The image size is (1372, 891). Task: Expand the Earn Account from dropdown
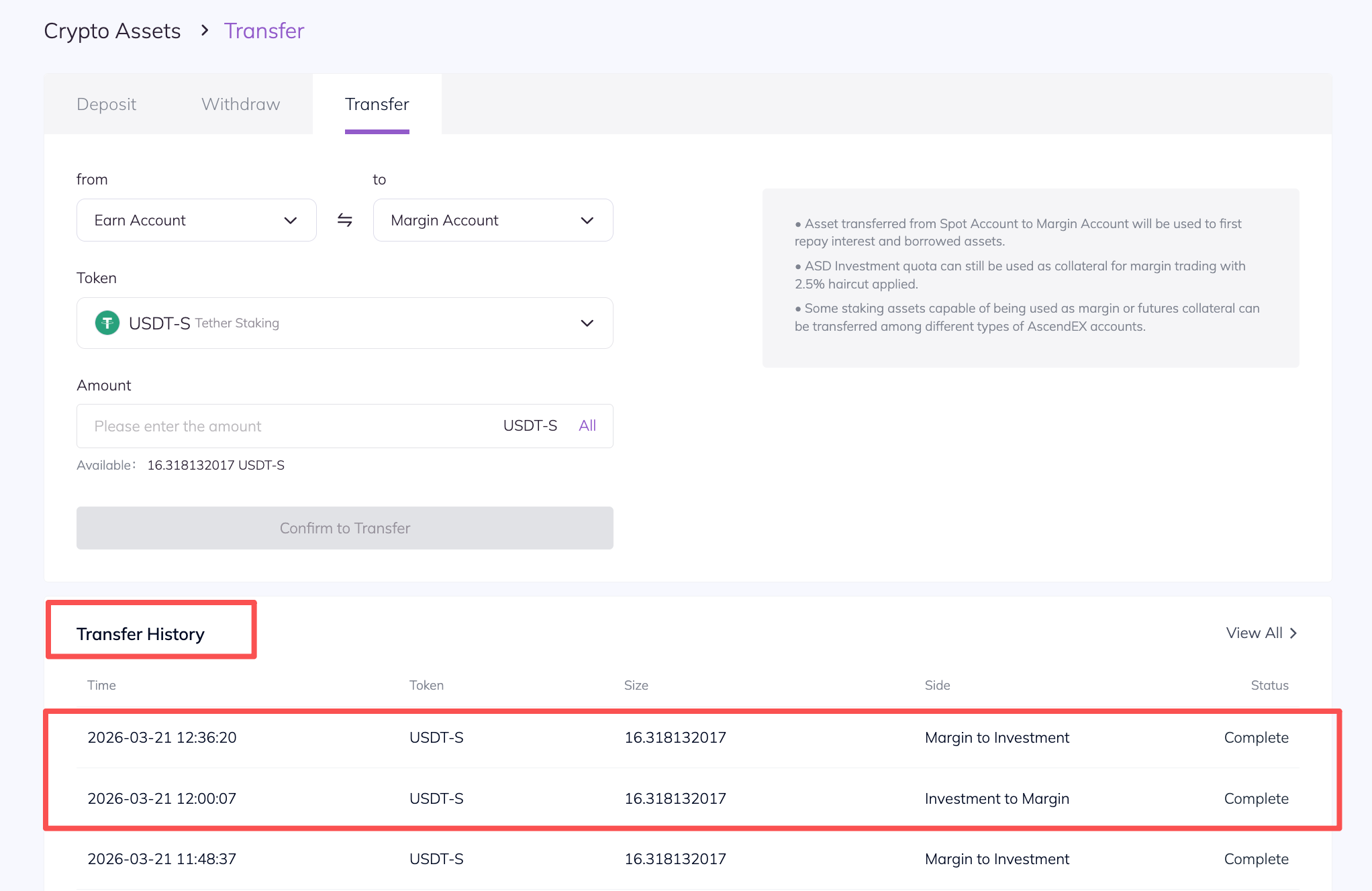(x=196, y=220)
